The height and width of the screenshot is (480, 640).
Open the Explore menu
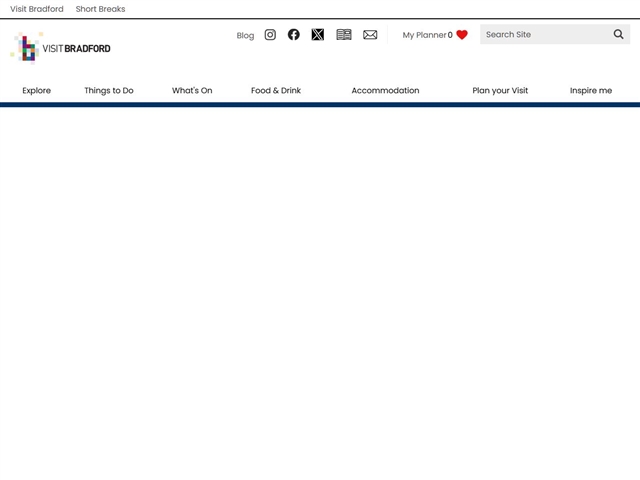[x=37, y=91]
